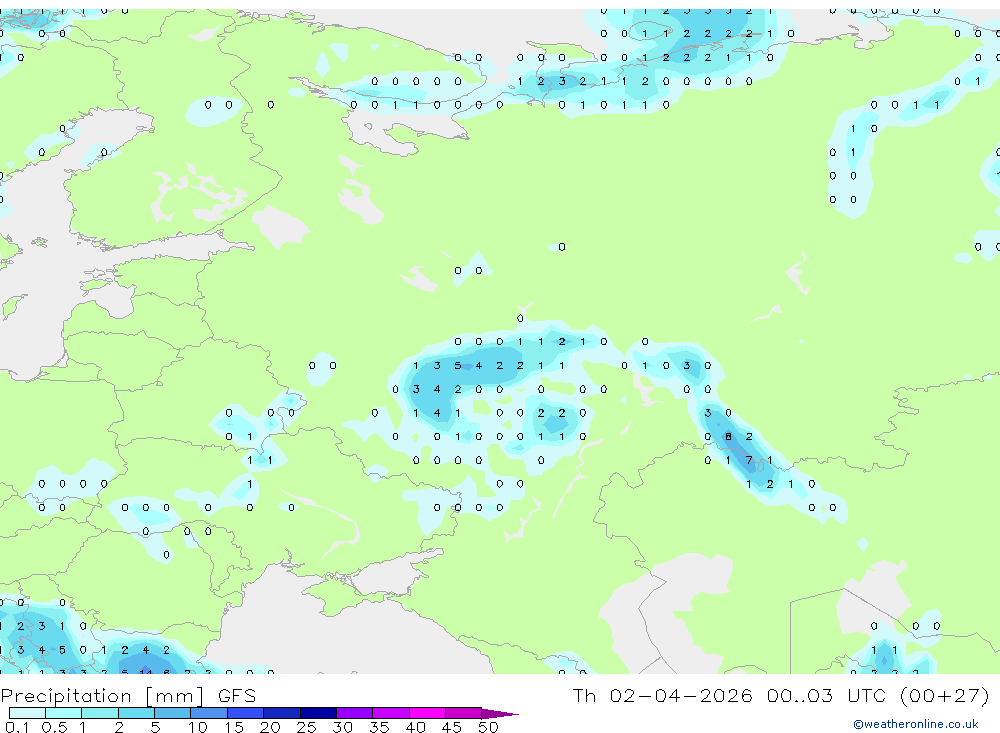The height and width of the screenshot is (733, 1000).
Task: Pick the 25–30 mm navy legend swatch
Action: click(318, 713)
